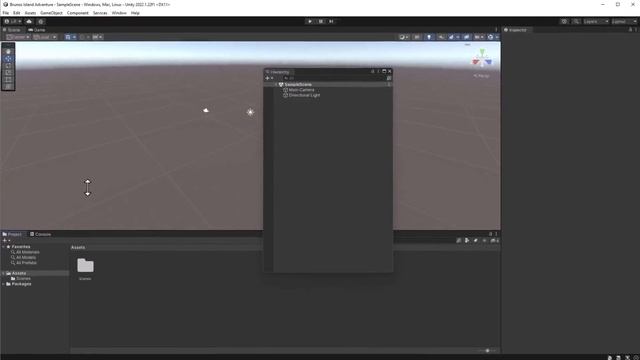Open the Scenes folder thumbnail in Assets
Image resolution: width=640 pixels, height=360 pixels.
(x=85, y=266)
